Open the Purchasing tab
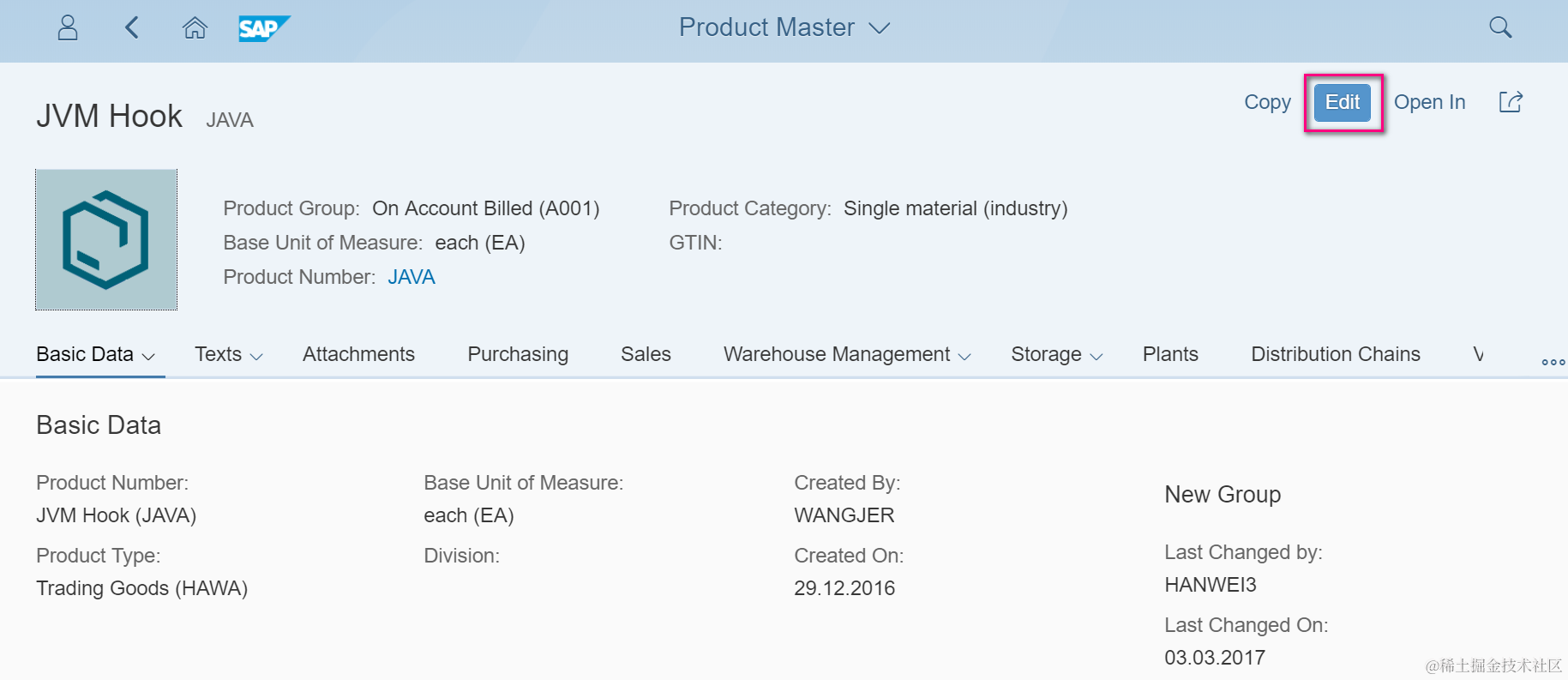The width and height of the screenshot is (1568, 680). coord(518,354)
